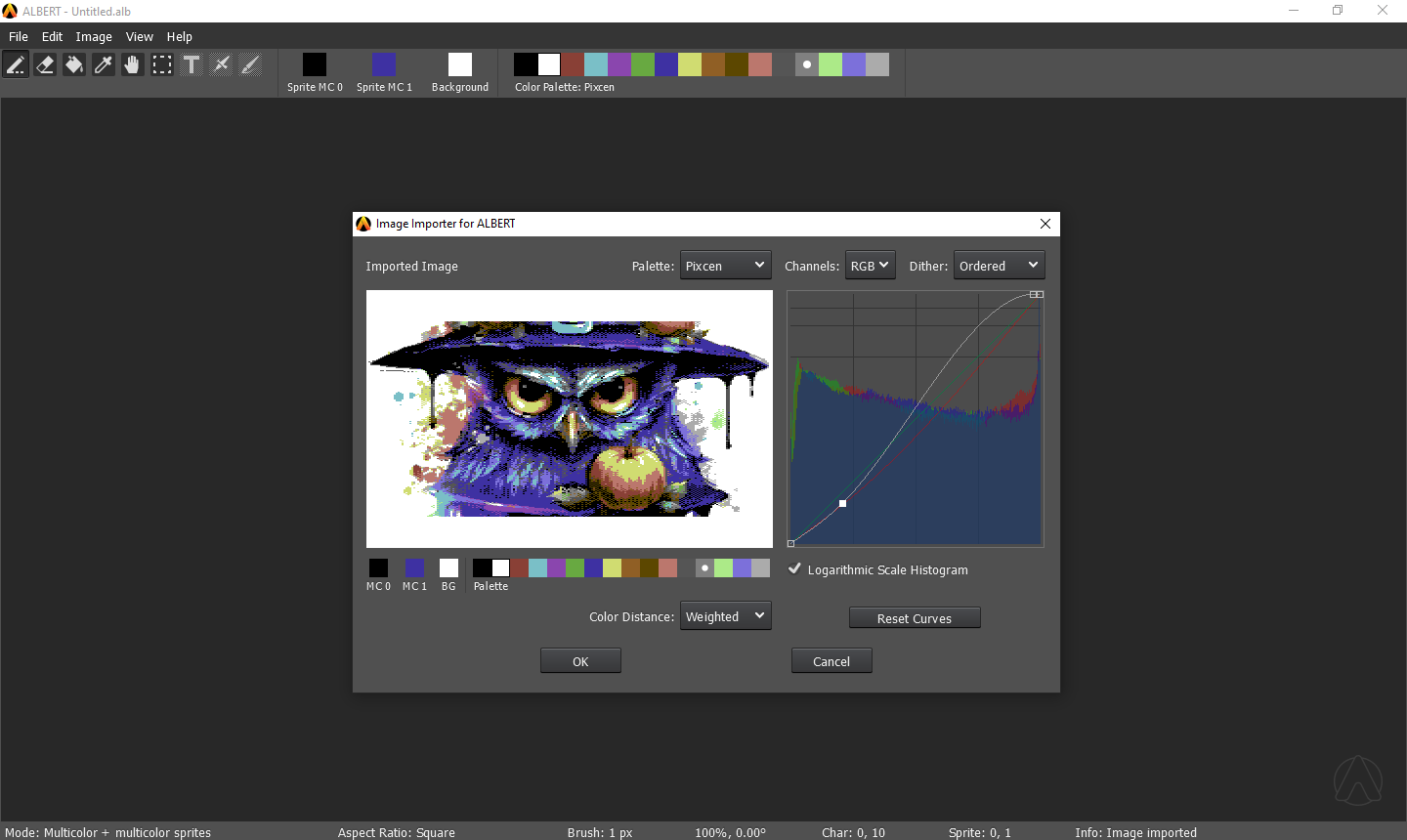
Task: Click the Sprite MC 1 blue swatch
Action: 384,64
